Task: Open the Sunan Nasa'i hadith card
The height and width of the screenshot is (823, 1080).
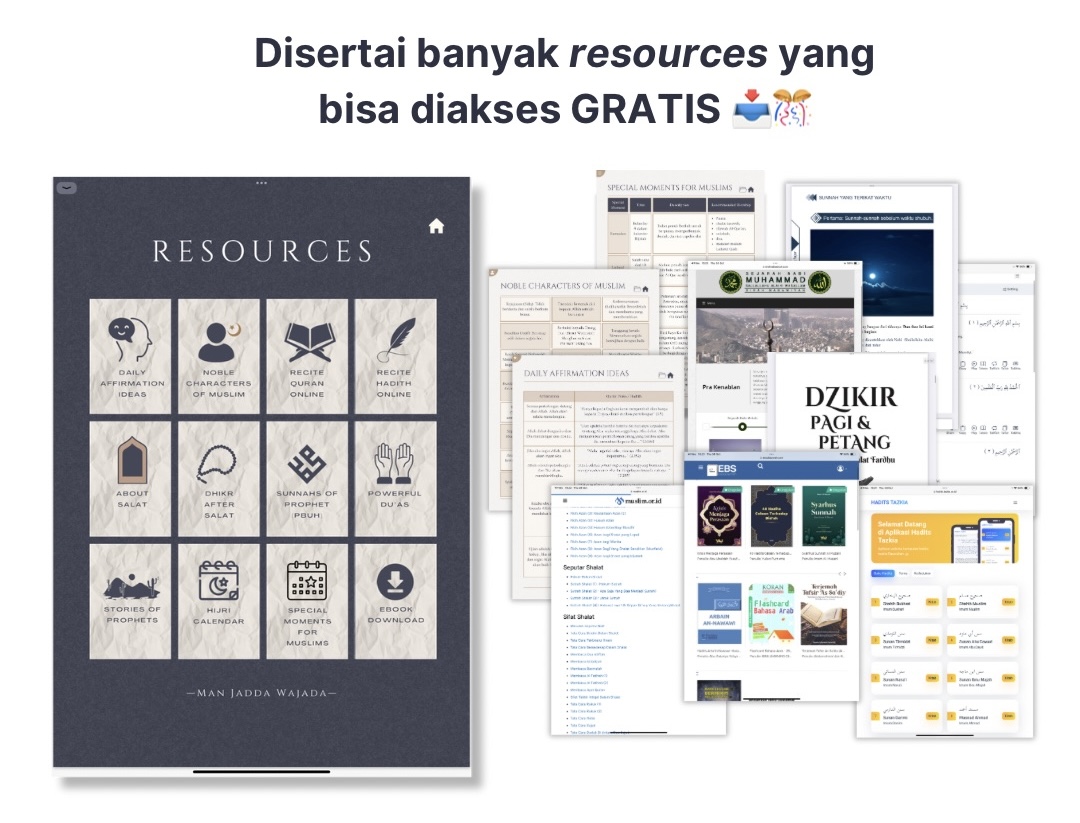Action: pos(906,677)
